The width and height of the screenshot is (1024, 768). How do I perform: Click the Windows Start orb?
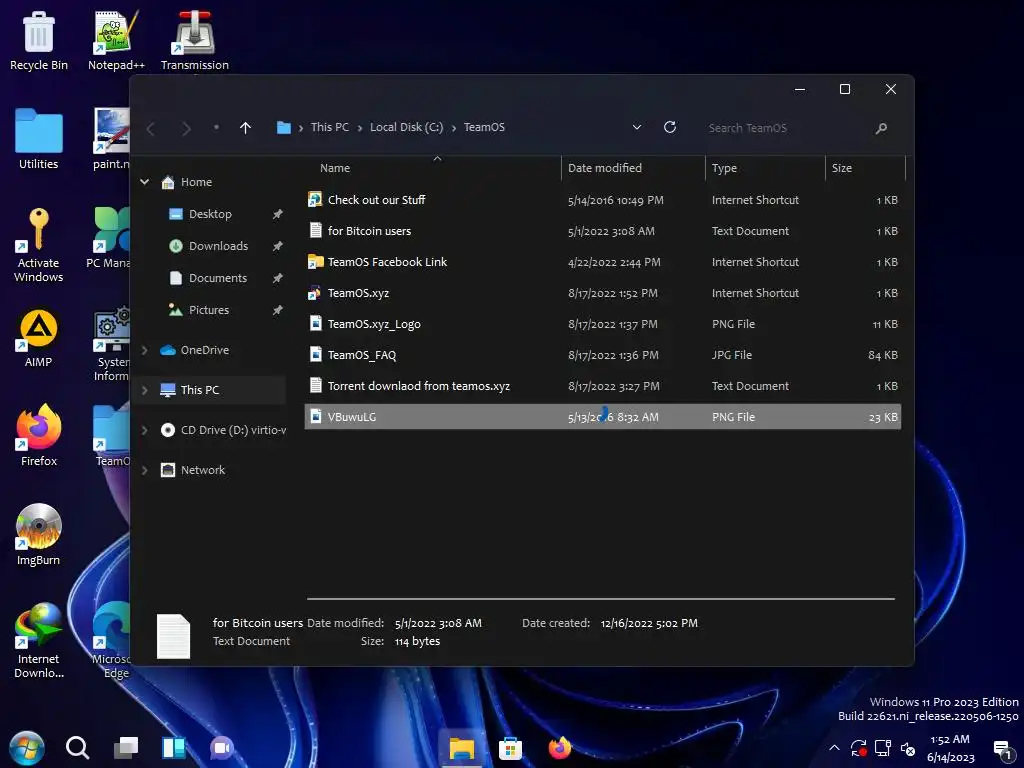pos(27,748)
